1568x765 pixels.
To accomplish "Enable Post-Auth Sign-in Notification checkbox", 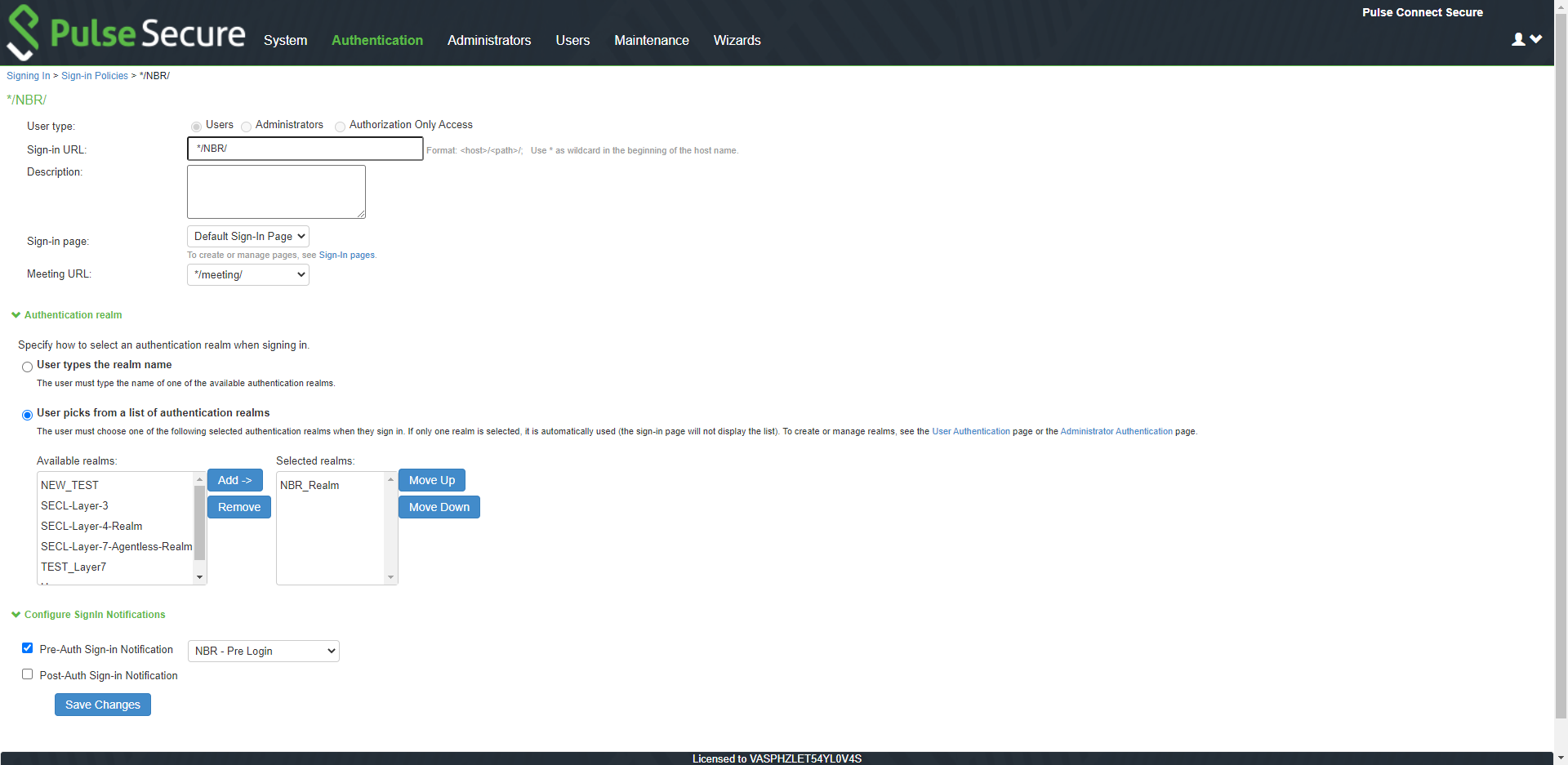I will point(28,674).
